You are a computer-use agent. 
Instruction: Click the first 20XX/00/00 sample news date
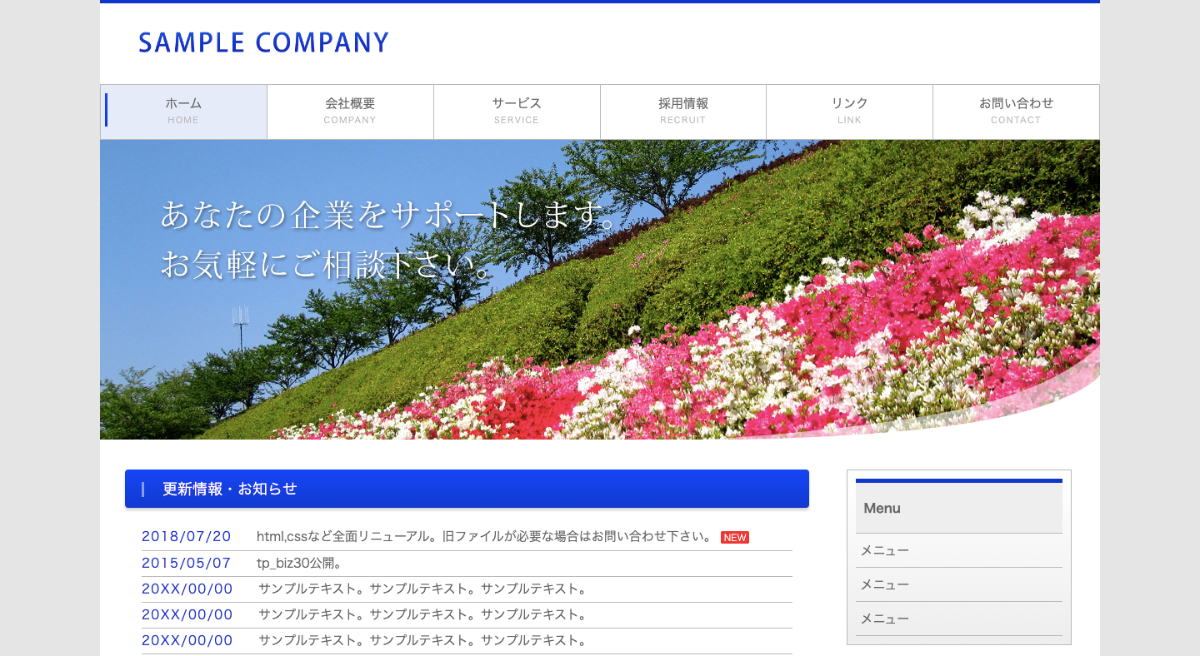pyautogui.click(x=187, y=589)
